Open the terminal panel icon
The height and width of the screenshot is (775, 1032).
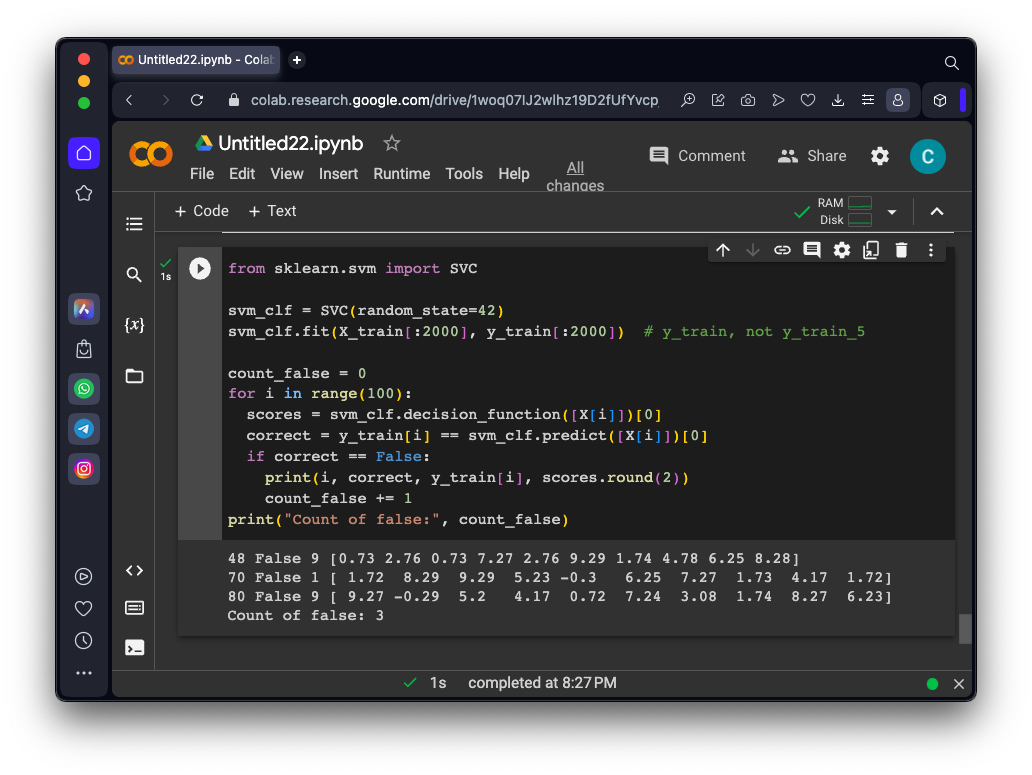(x=134, y=647)
